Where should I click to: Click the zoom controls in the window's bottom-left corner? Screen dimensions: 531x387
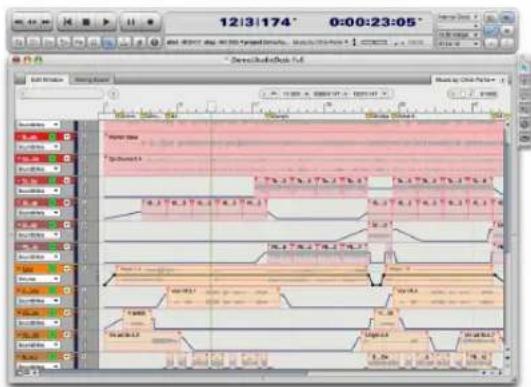coord(27,373)
